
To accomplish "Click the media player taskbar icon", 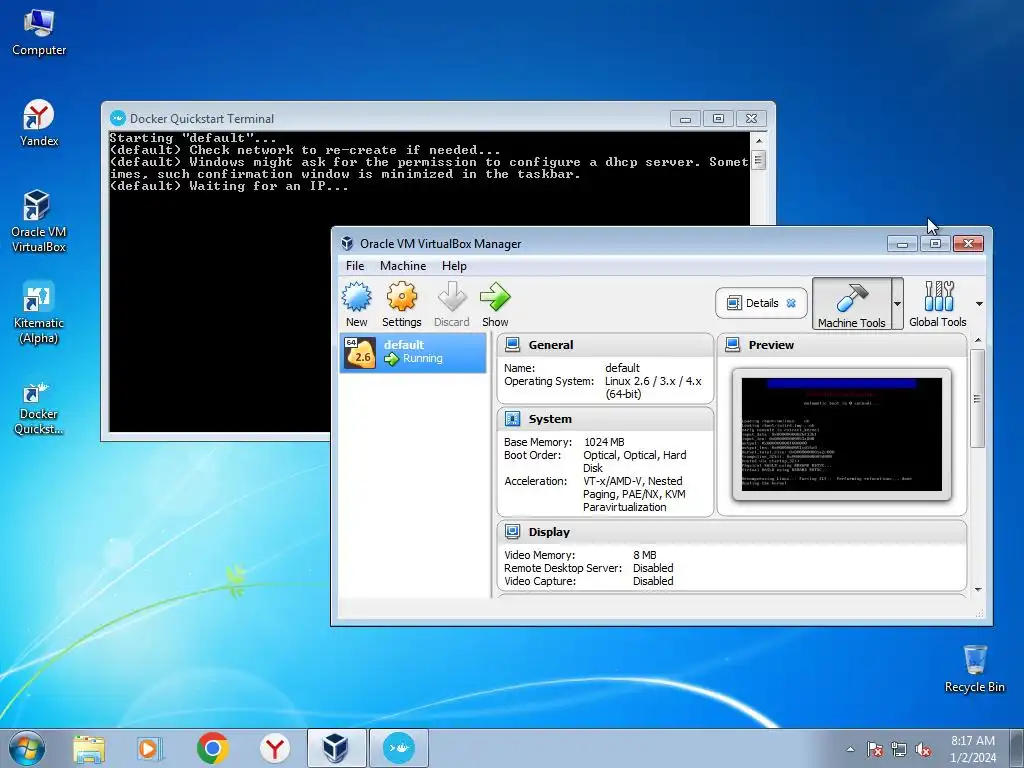I will tap(150, 749).
